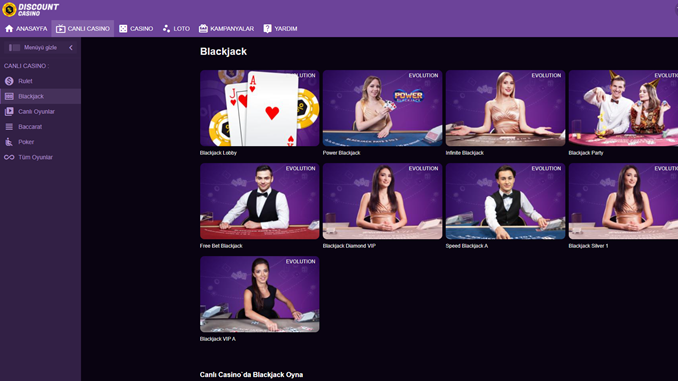Open the LOTO menu item
Image resolution: width=678 pixels, height=381 pixels.
pyautogui.click(x=176, y=29)
